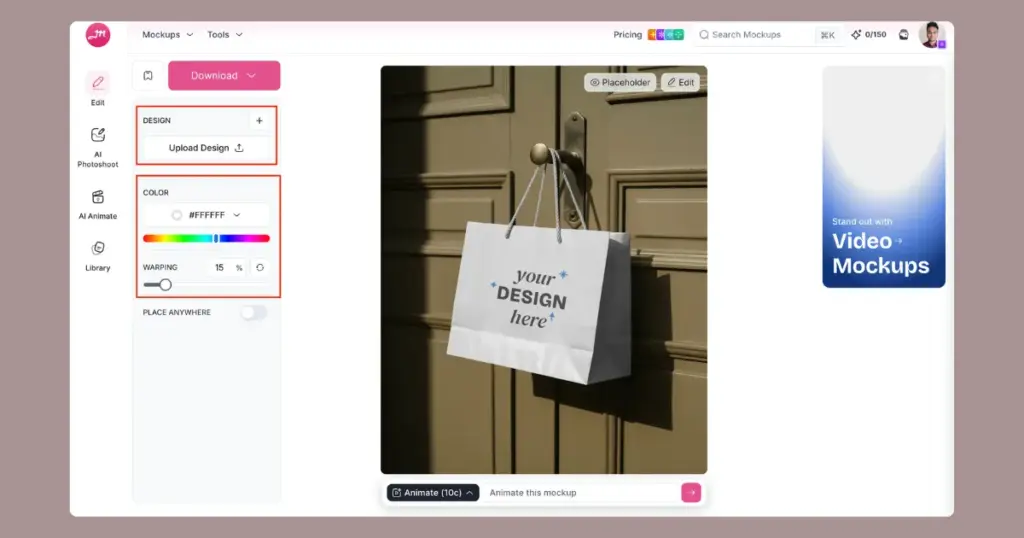The width and height of the screenshot is (1024, 538).
Task: Open the support chat icon
Action: point(904,35)
